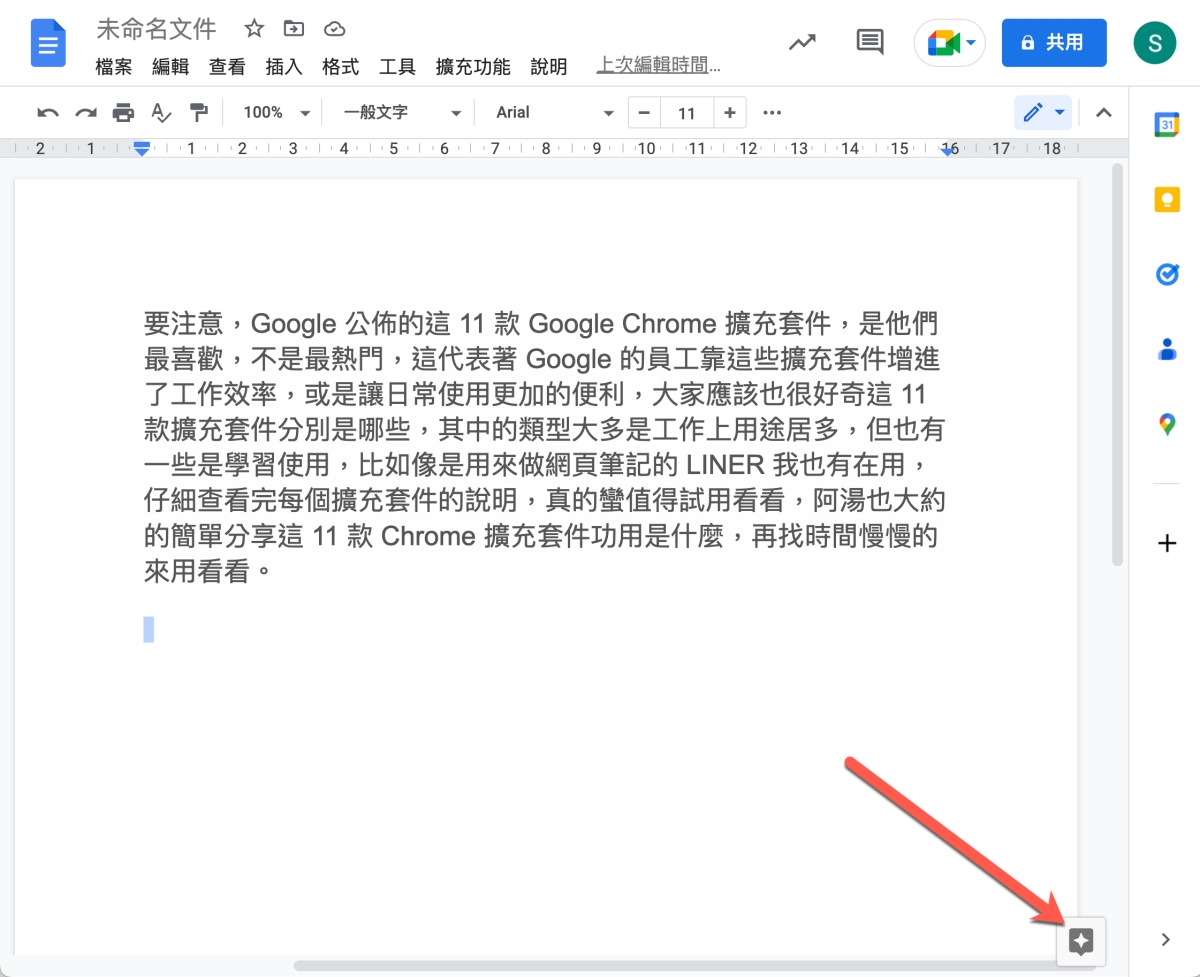Open the 擴充功能 menu
The height and width of the screenshot is (977, 1200).
pyautogui.click(x=472, y=67)
